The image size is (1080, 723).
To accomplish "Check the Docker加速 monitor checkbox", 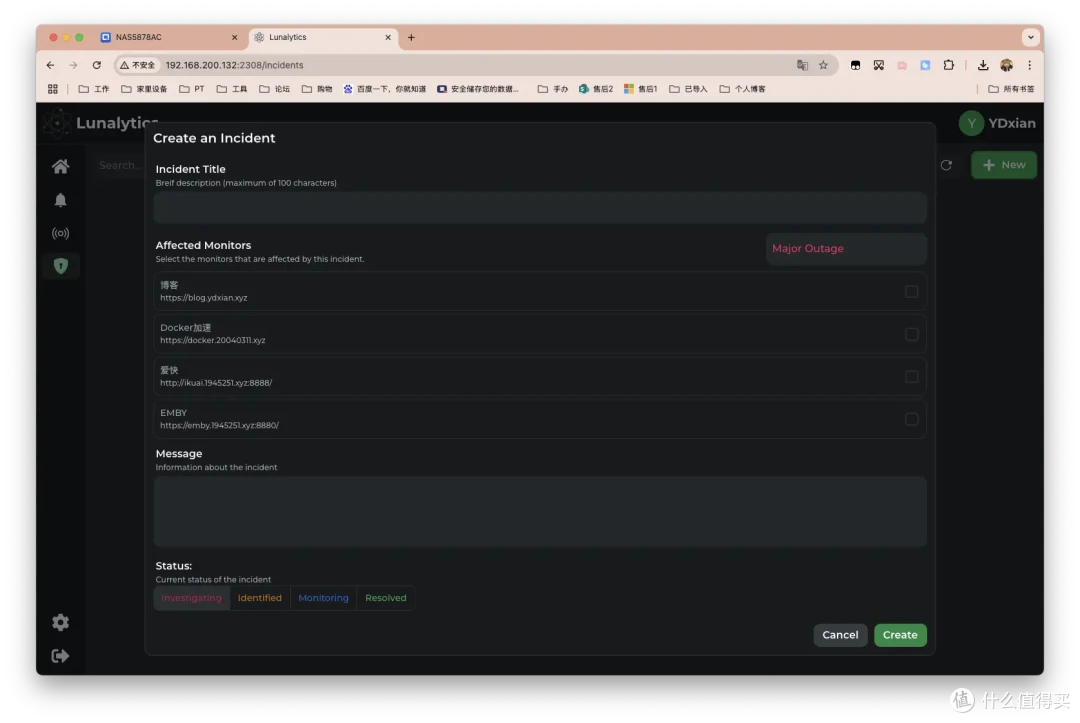I will point(911,335).
